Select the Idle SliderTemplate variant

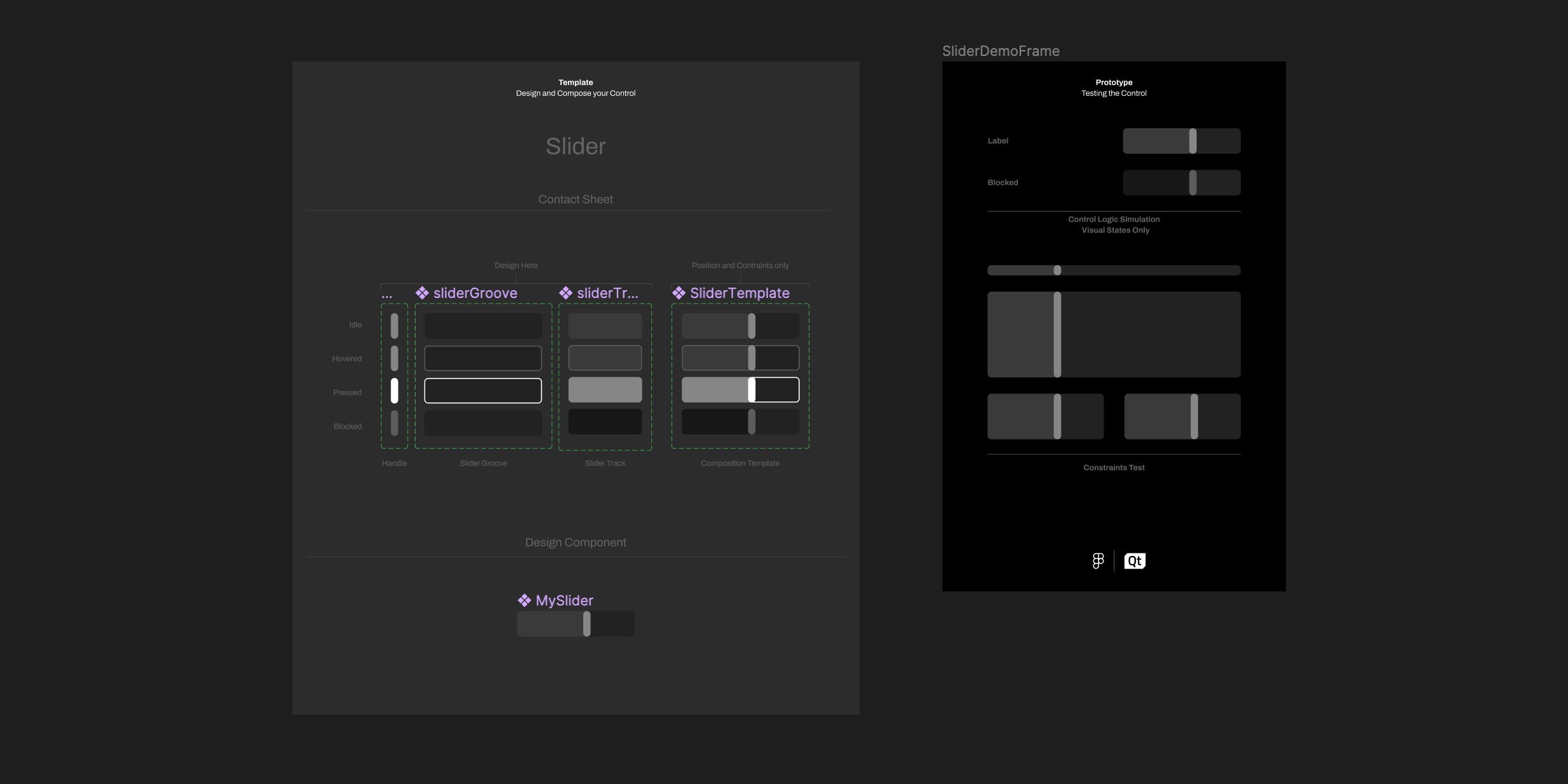(x=740, y=326)
